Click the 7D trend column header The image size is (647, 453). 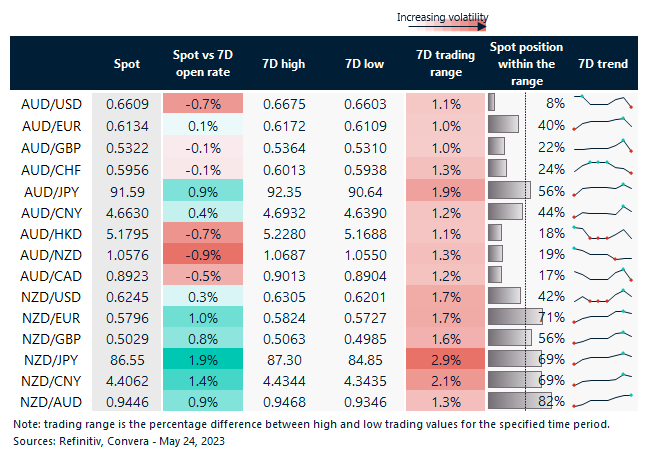[x=603, y=65]
